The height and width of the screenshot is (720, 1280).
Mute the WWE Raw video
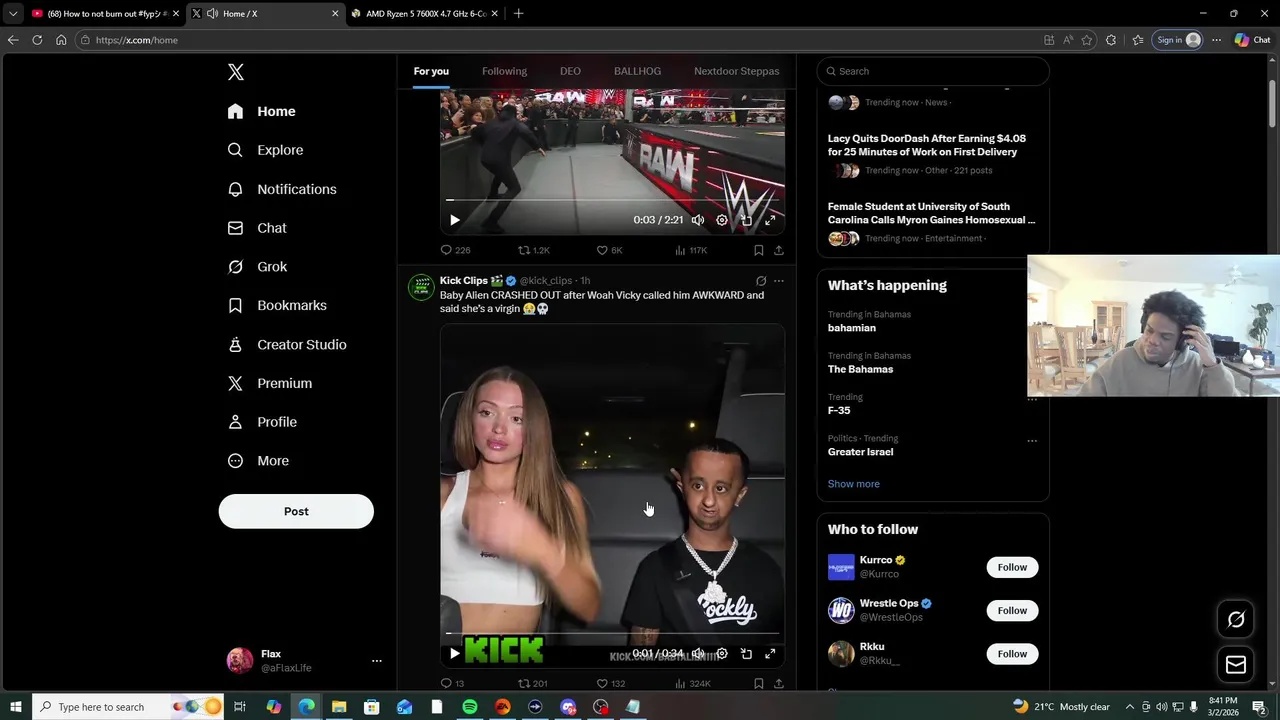tap(698, 220)
